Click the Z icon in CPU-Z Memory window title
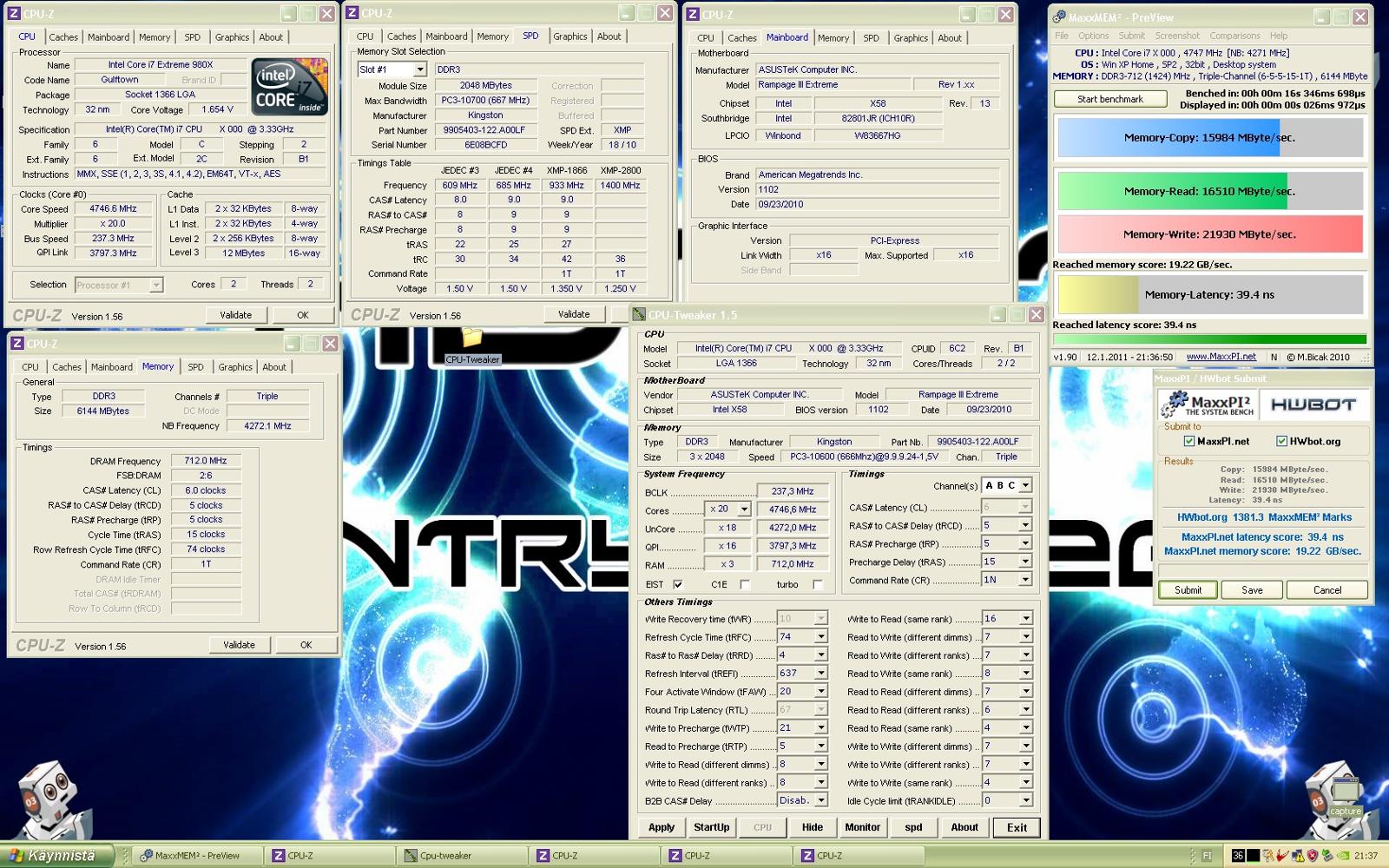The image size is (1389, 868). click(x=17, y=344)
